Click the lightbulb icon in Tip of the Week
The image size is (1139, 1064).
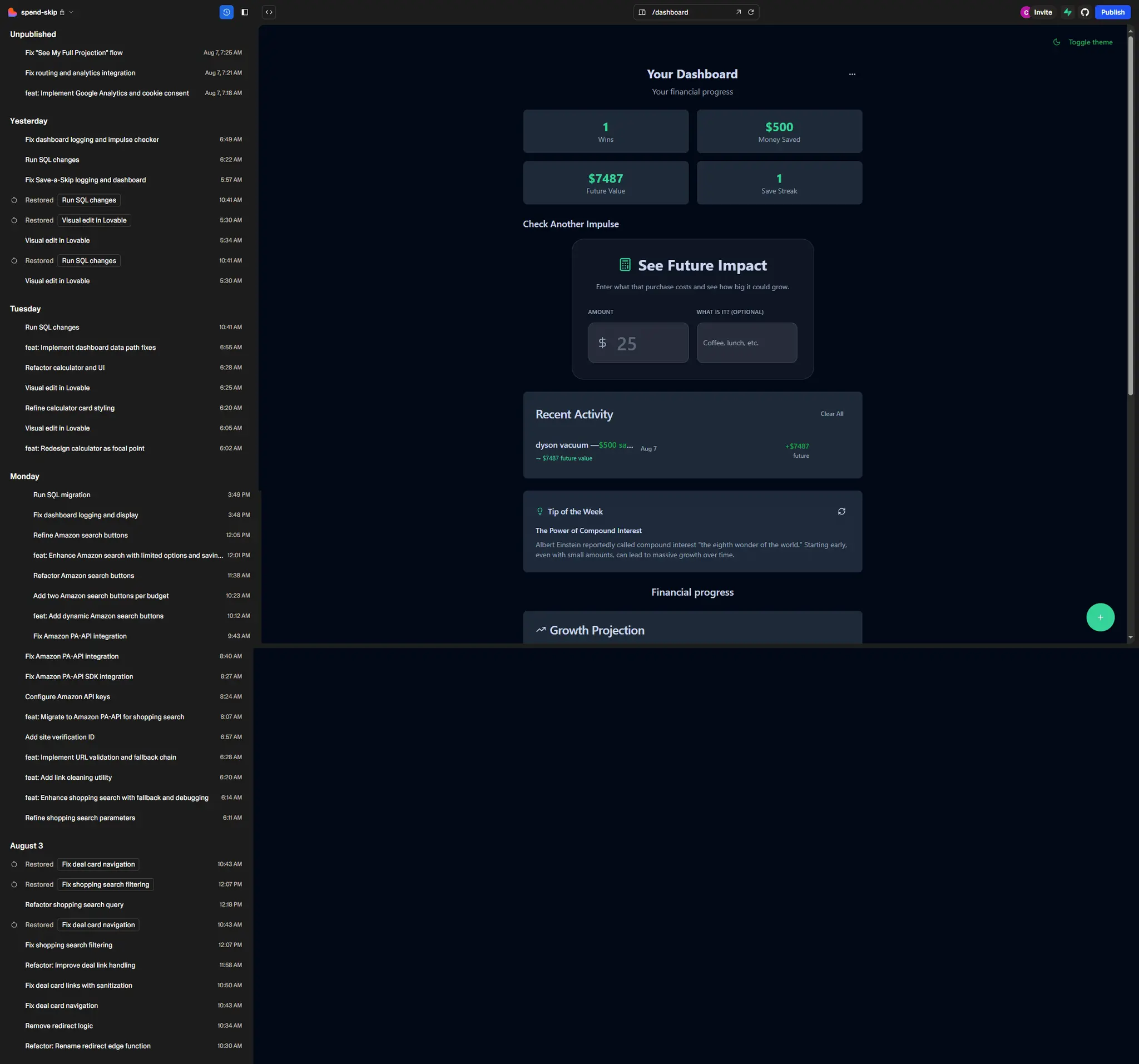[539, 511]
